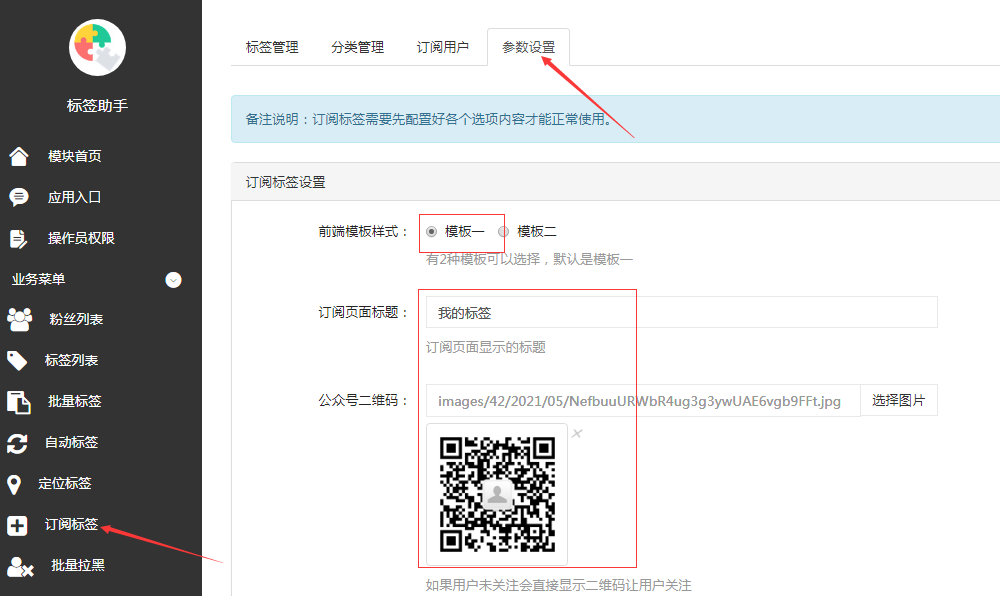Go to 应用入口 in the sidebar
1000x596 pixels.
tap(75, 197)
